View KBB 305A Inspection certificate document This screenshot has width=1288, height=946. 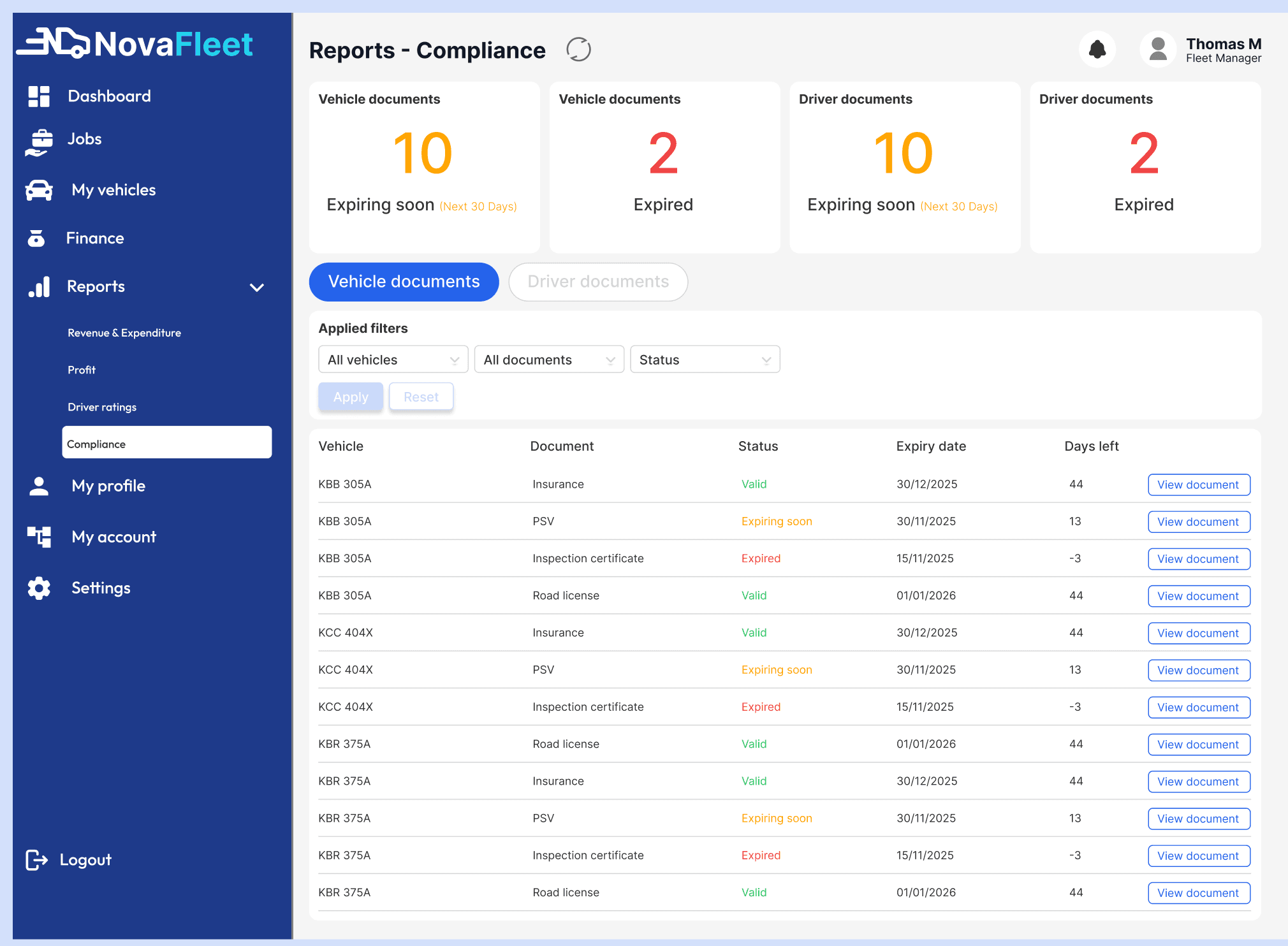pos(1199,559)
